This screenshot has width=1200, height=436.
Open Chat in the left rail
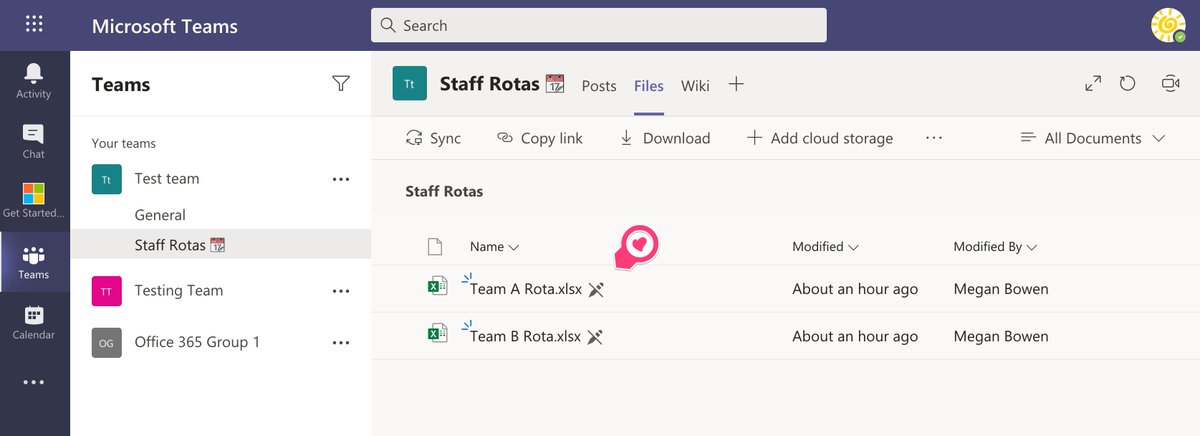click(34, 141)
